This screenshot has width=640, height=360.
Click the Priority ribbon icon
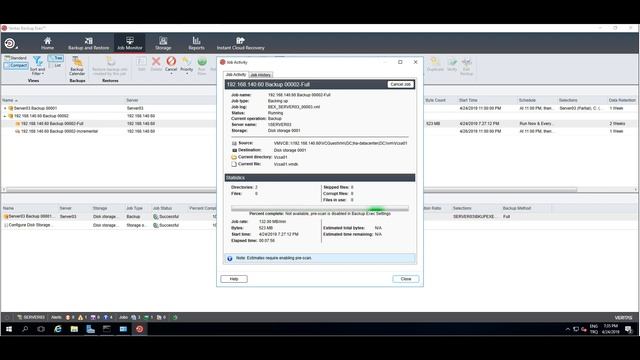point(186,61)
